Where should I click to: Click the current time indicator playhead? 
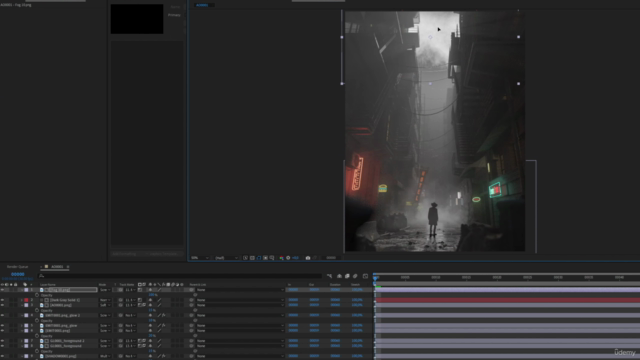pyautogui.click(x=375, y=278)
